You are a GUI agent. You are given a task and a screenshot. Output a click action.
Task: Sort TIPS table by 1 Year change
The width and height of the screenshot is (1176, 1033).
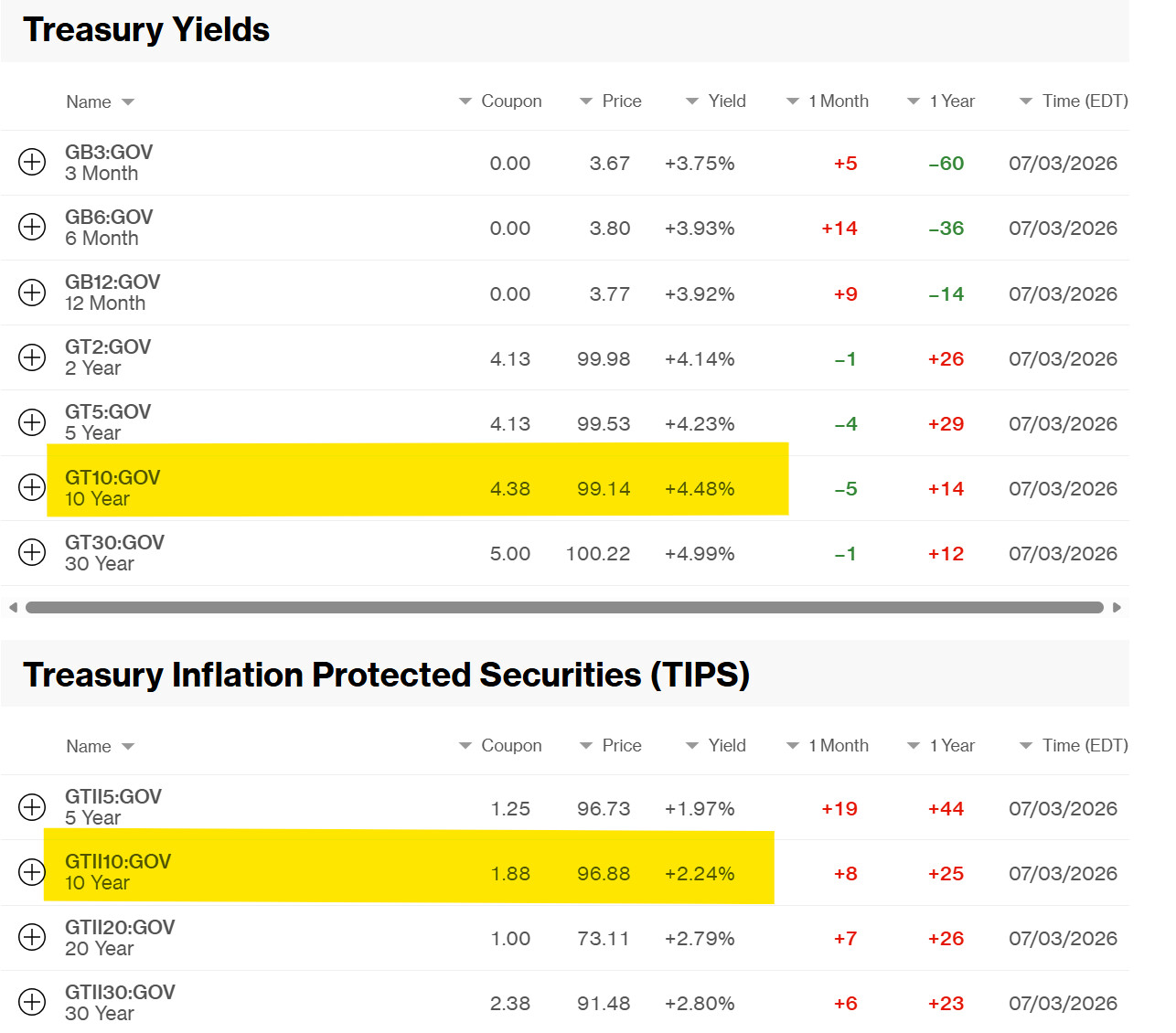[x=941, y=745]
